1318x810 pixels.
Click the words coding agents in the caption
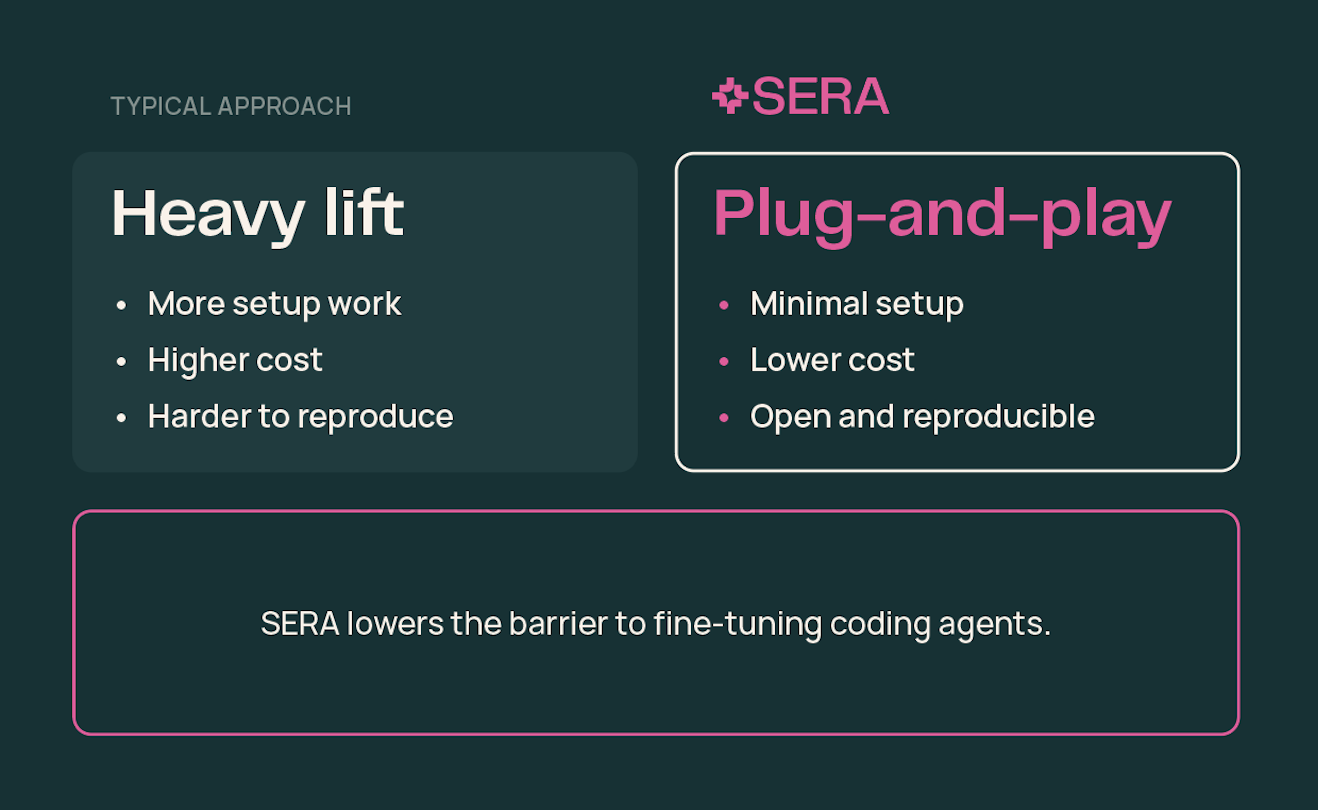(x=940, y=624)
